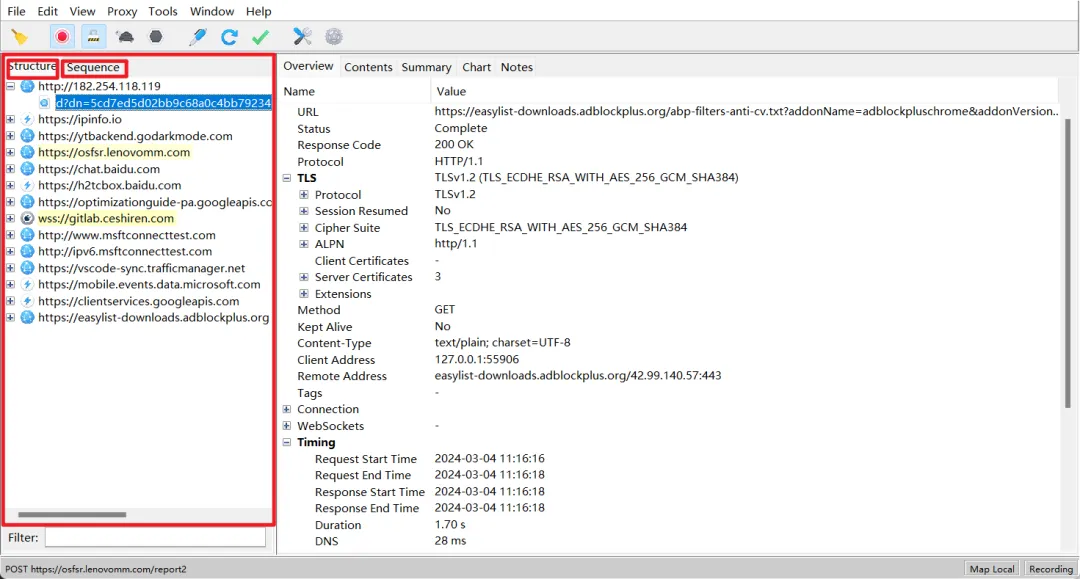The image size is (1080, 579).
Task: Click the globe icon beside chat.baidu.com
Action: point(27,169)
